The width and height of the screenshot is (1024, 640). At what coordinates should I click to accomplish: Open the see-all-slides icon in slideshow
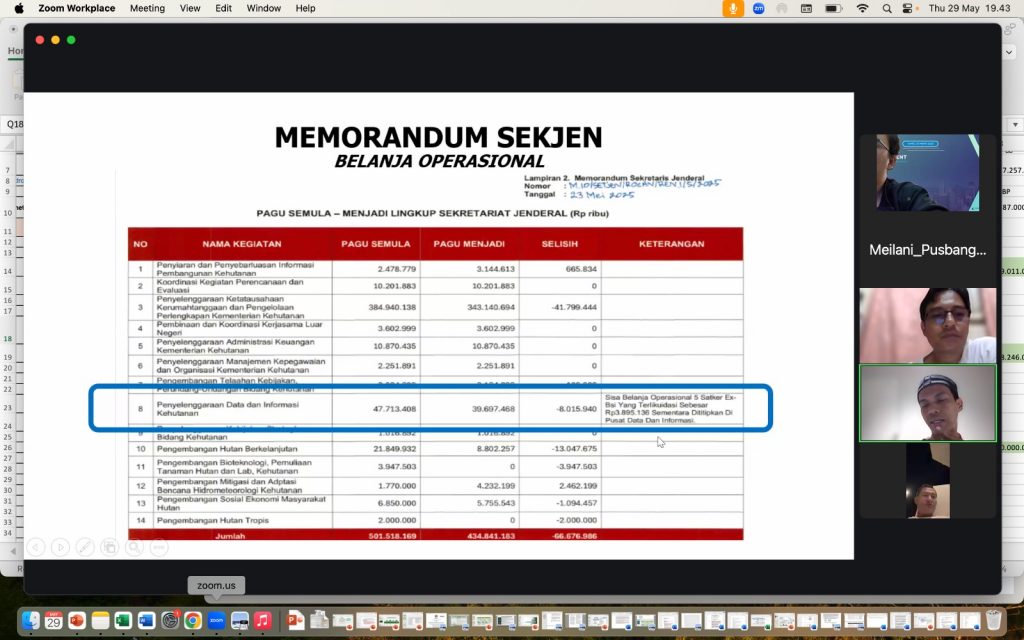tap(109, 547)
